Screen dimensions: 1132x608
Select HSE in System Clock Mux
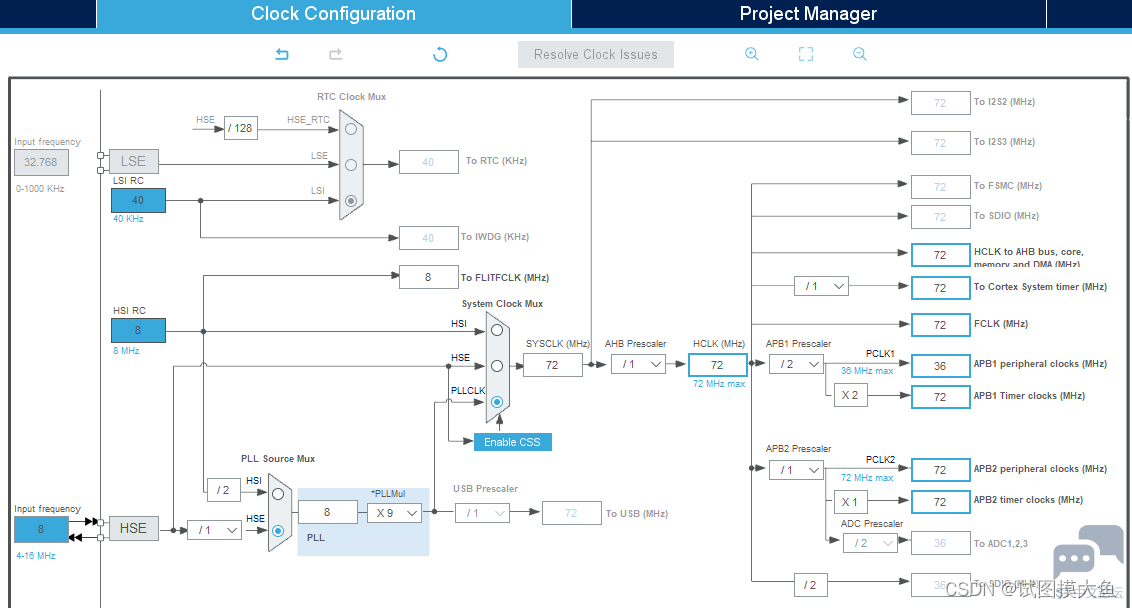[x=497, y=366]
